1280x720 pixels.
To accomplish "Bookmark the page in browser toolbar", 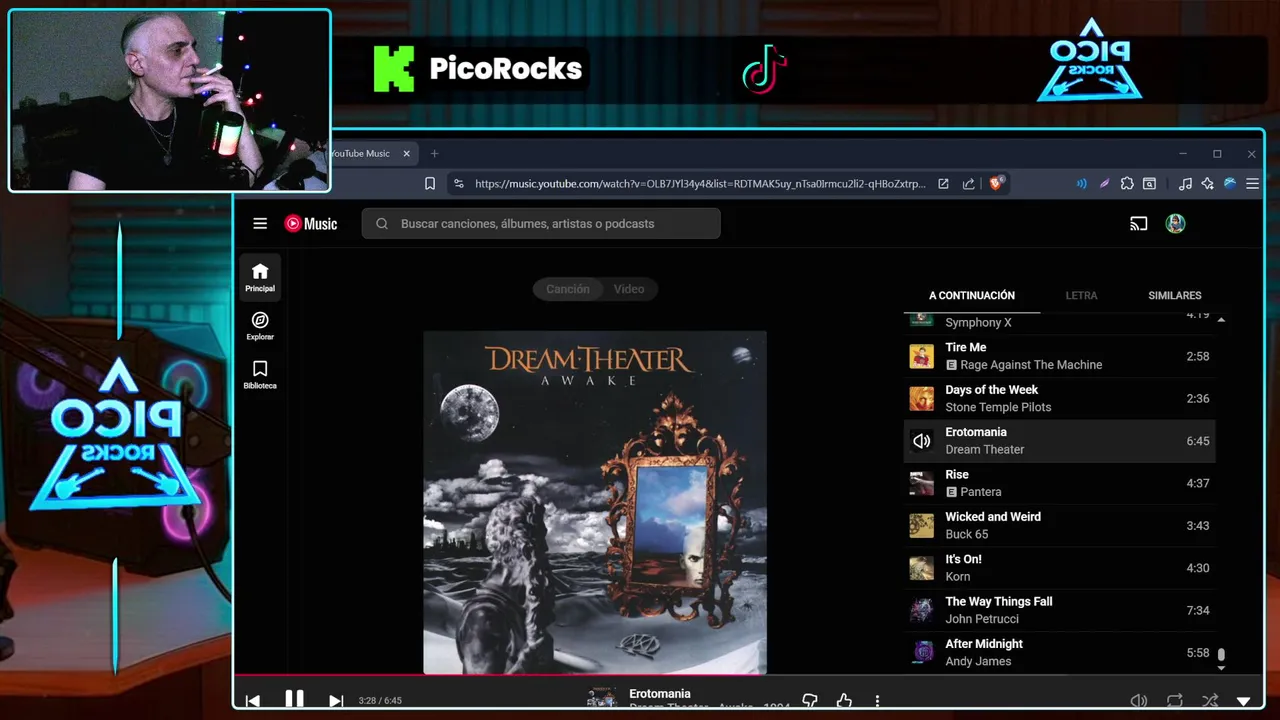I will (x=430, y=184).
